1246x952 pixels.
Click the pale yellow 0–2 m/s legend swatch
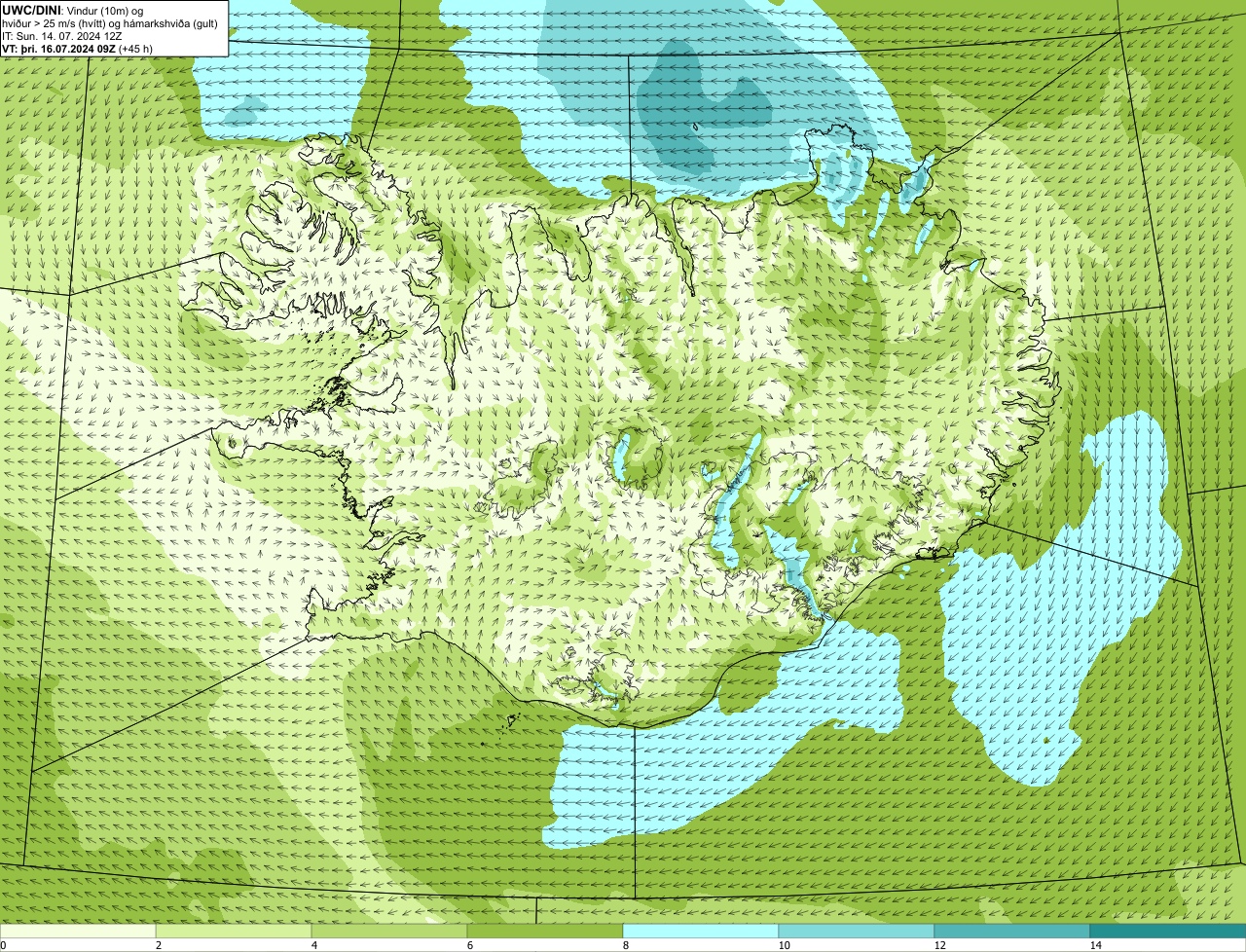(x=78, y=931)
